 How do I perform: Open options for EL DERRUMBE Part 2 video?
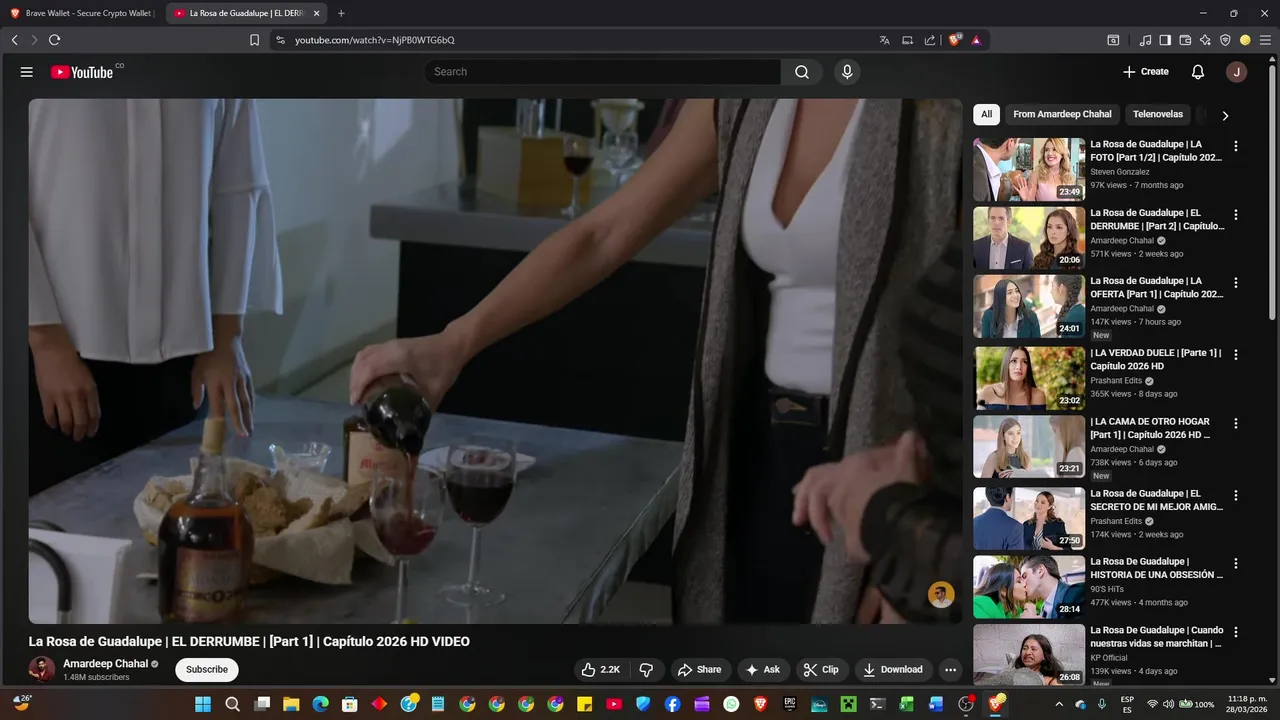[x=1235, y=215]
